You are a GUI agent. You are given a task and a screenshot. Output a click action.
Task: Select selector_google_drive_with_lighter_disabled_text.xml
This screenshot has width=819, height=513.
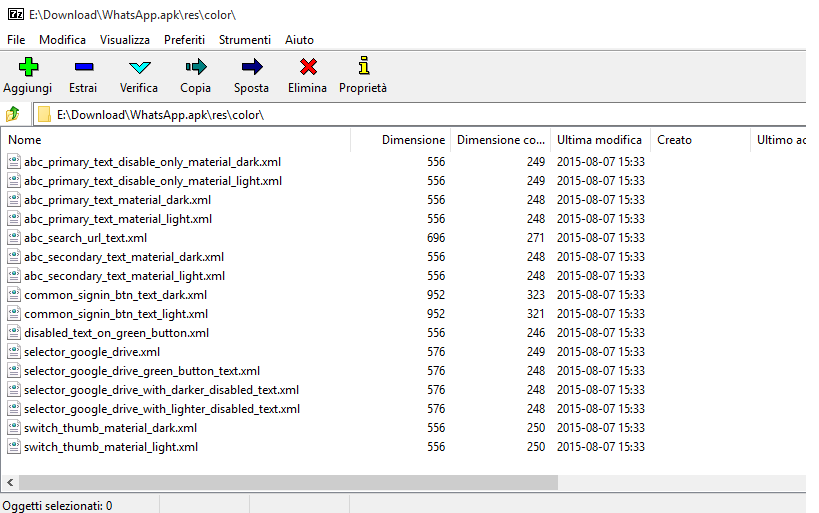(x=162, y=409)
